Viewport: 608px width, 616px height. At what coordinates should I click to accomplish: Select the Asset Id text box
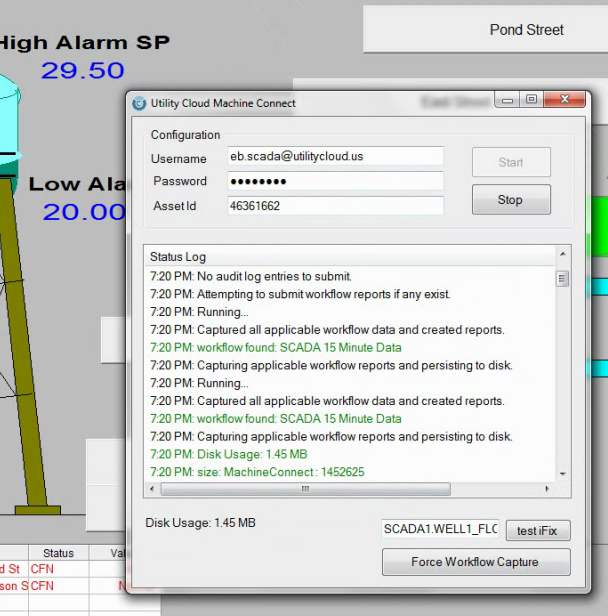(335, 205)
